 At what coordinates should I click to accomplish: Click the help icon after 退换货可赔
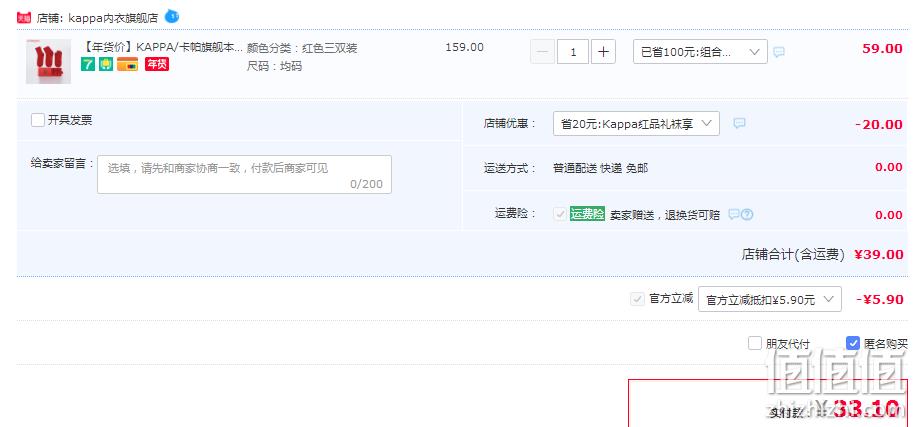[x=747, y=214]
